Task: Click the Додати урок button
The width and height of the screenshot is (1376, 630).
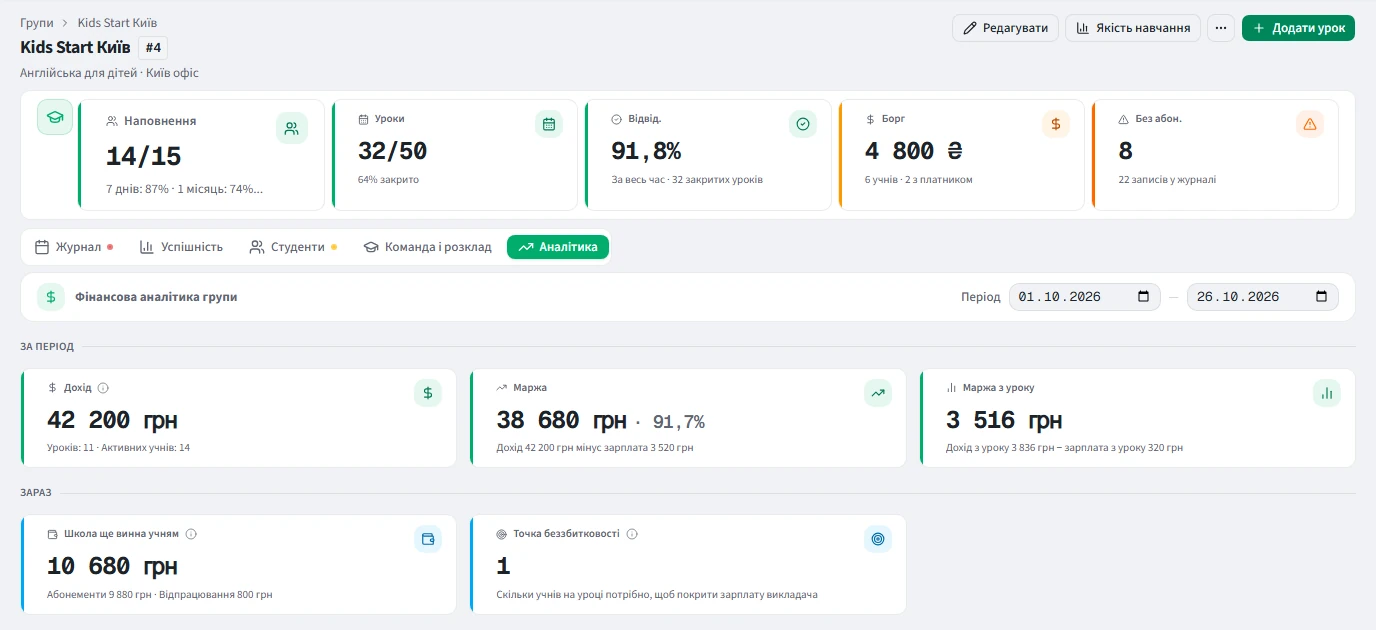Action: [x=1298, y=28]
